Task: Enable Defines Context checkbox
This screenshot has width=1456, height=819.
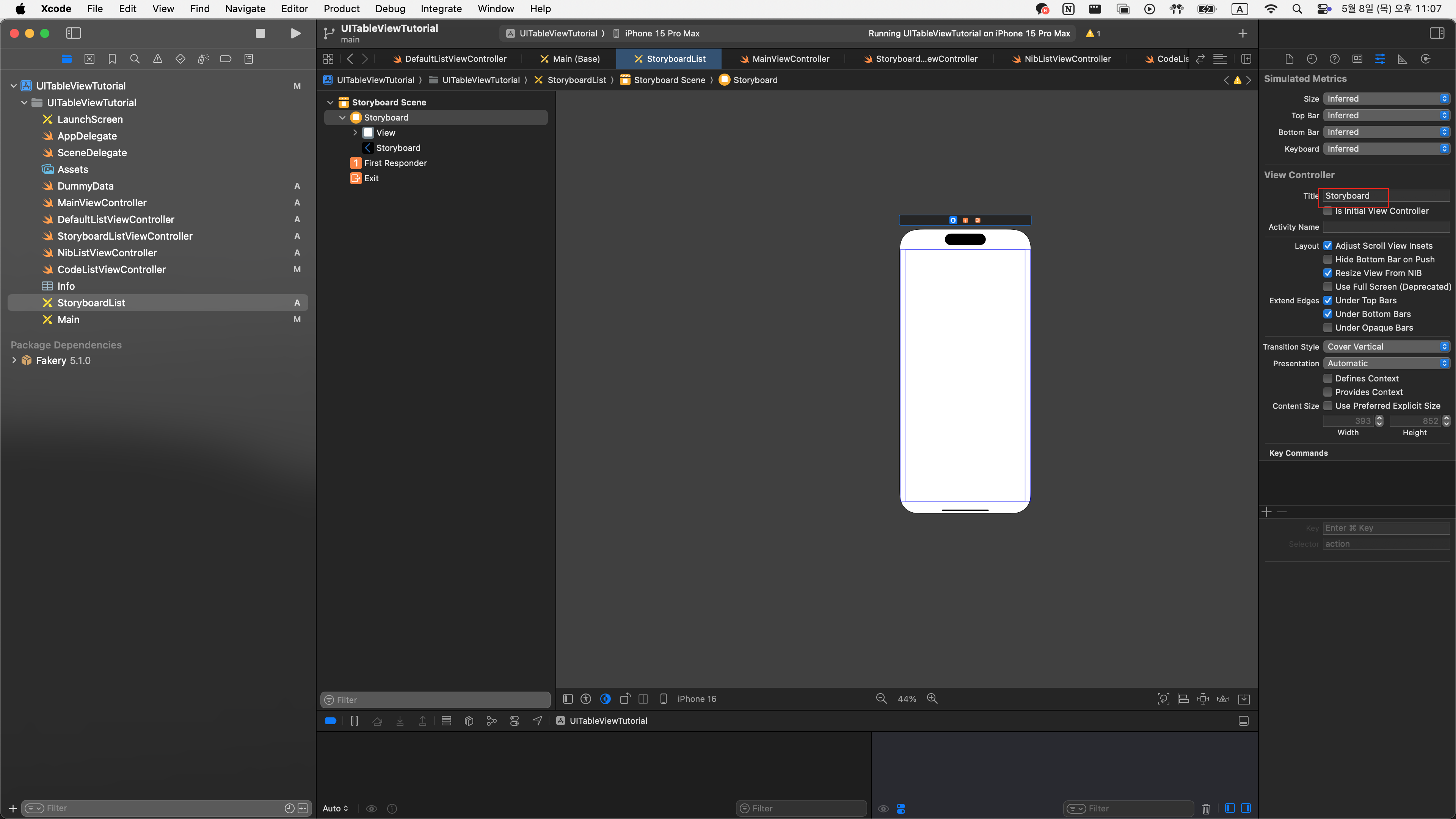Action: coord(1327,379)
